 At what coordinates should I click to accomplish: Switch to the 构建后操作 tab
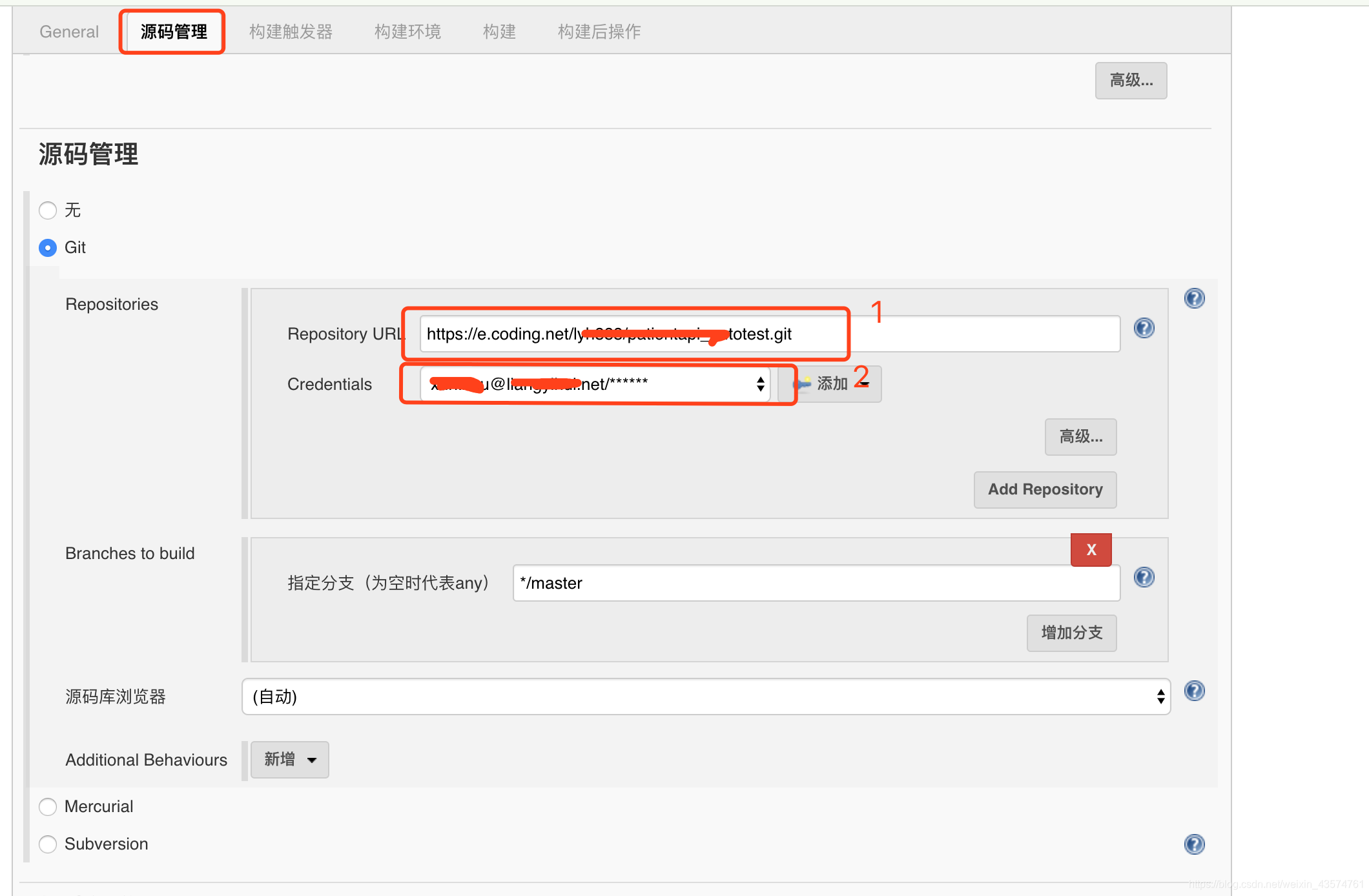pos(599,32)
